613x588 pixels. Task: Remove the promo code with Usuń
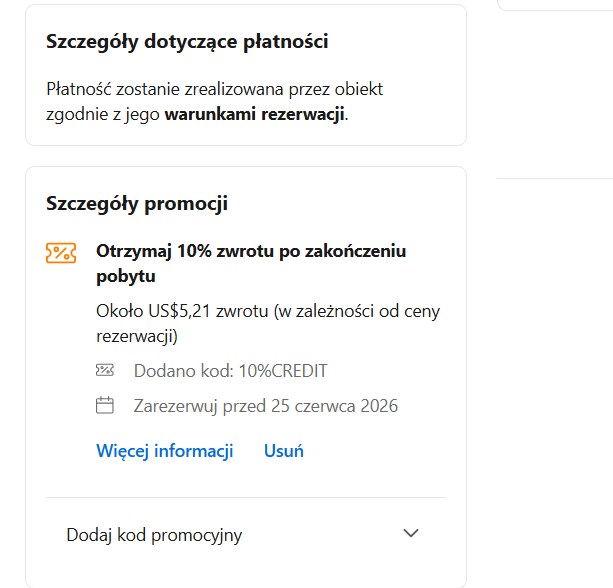tap(283, 451)
